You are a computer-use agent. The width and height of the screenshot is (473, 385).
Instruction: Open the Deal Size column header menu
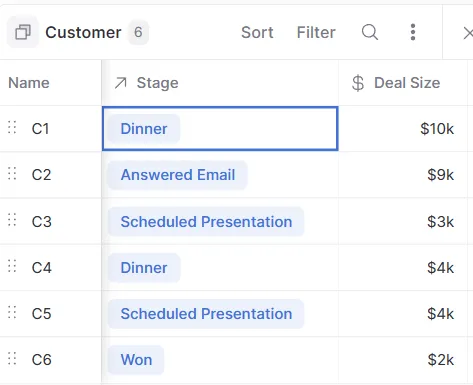(403, 83)
